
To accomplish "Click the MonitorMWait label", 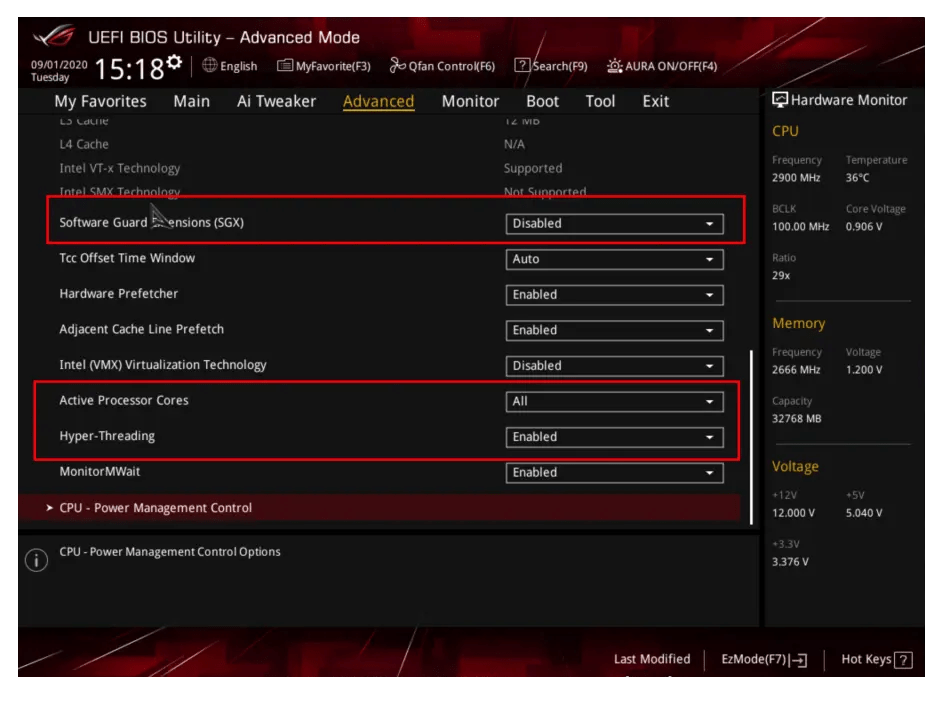I will pos(99,471).
